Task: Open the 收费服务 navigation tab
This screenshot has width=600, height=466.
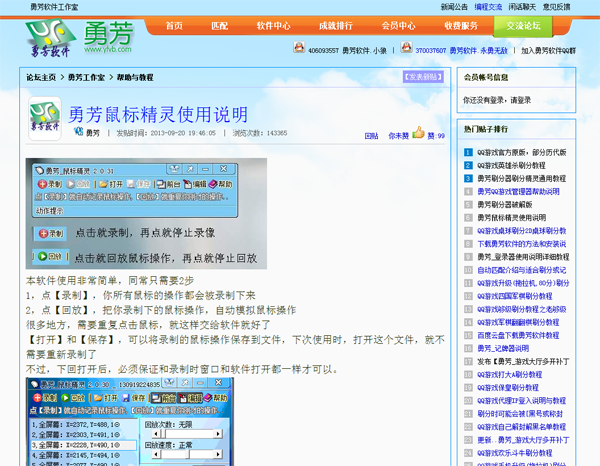Action: coord(461,26)
